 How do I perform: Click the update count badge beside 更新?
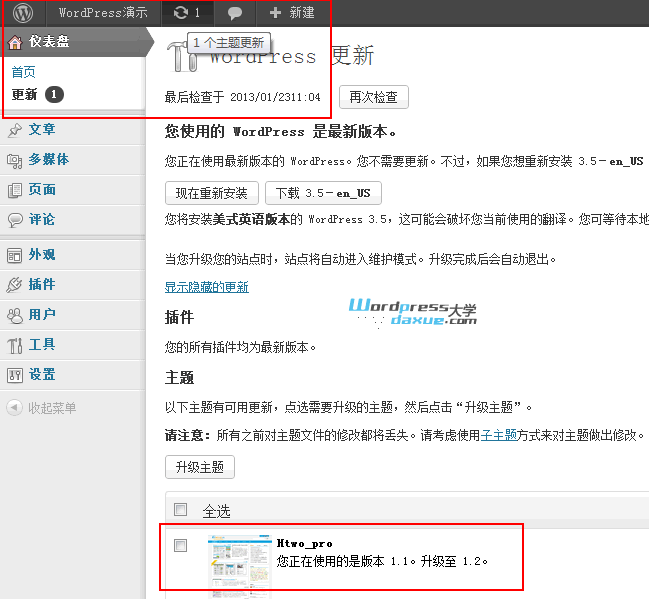coord(54,95)
